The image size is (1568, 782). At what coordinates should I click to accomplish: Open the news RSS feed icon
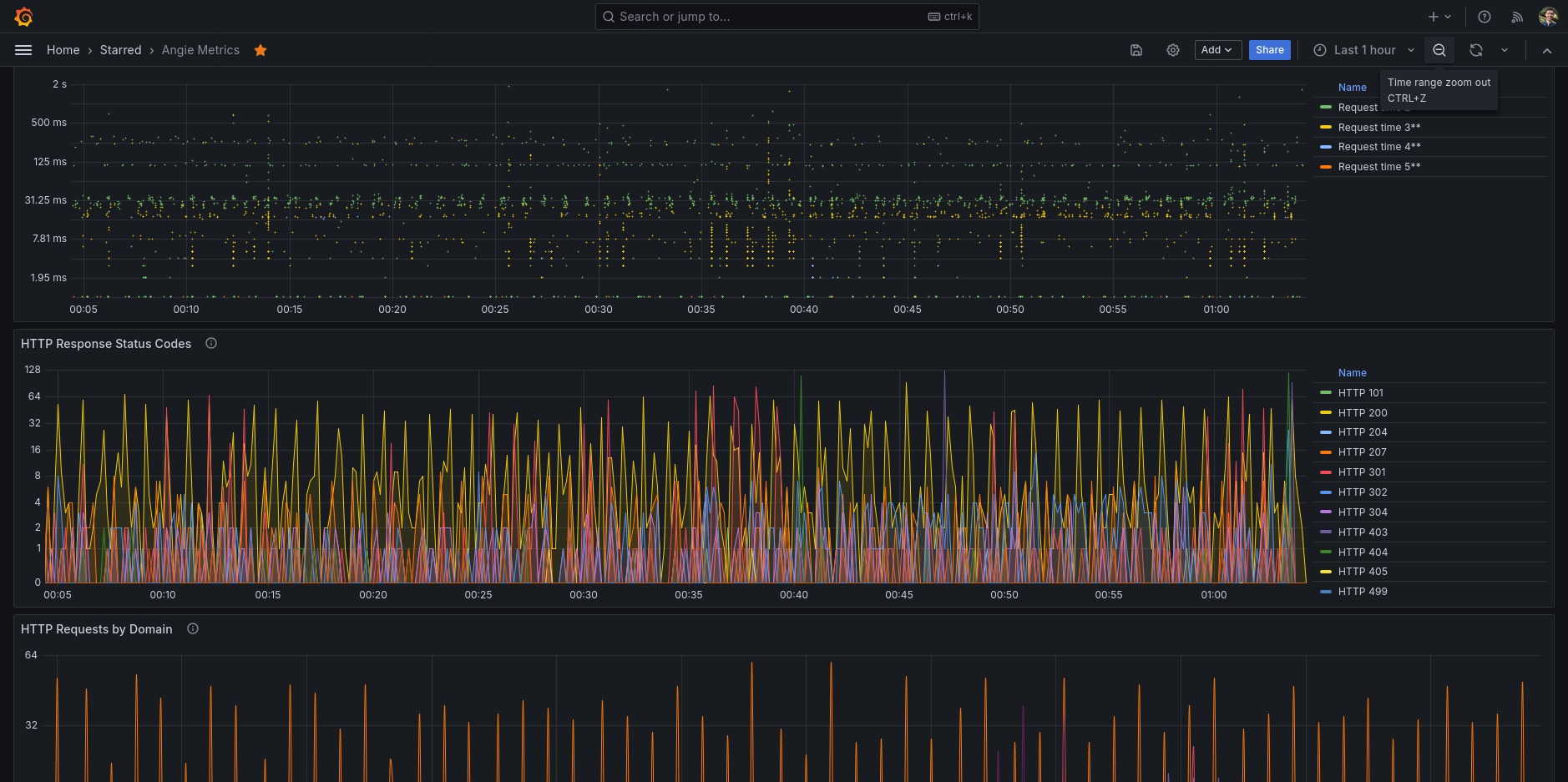[1517, 17]
